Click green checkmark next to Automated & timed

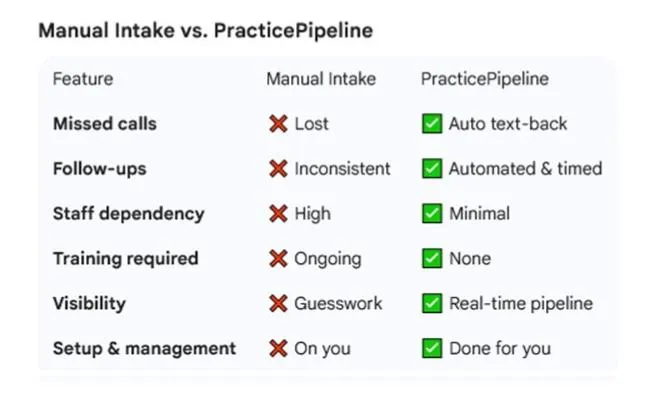(432, 169)
